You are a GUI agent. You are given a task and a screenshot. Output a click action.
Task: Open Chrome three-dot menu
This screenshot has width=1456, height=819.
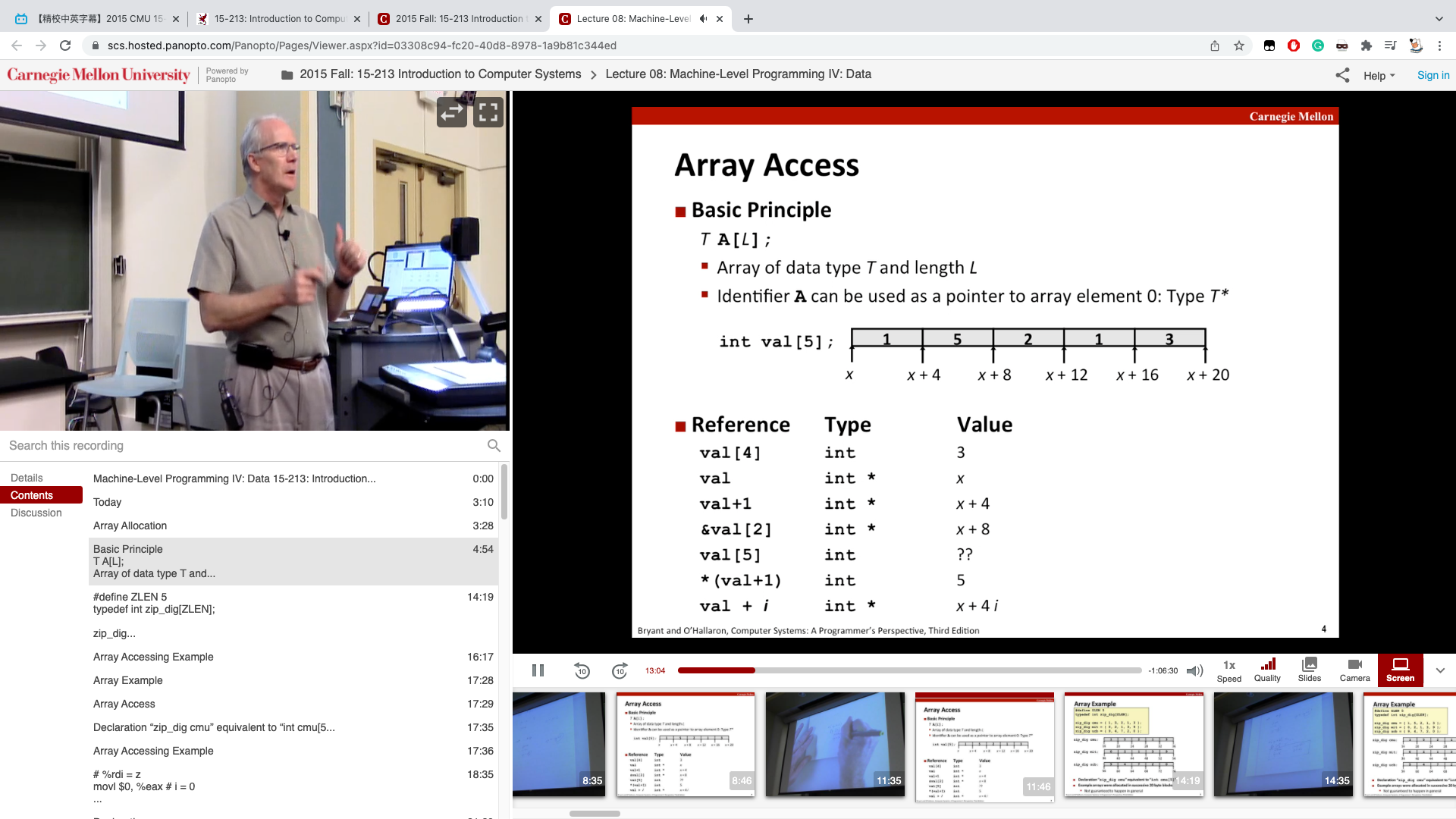pos(1439,45)
